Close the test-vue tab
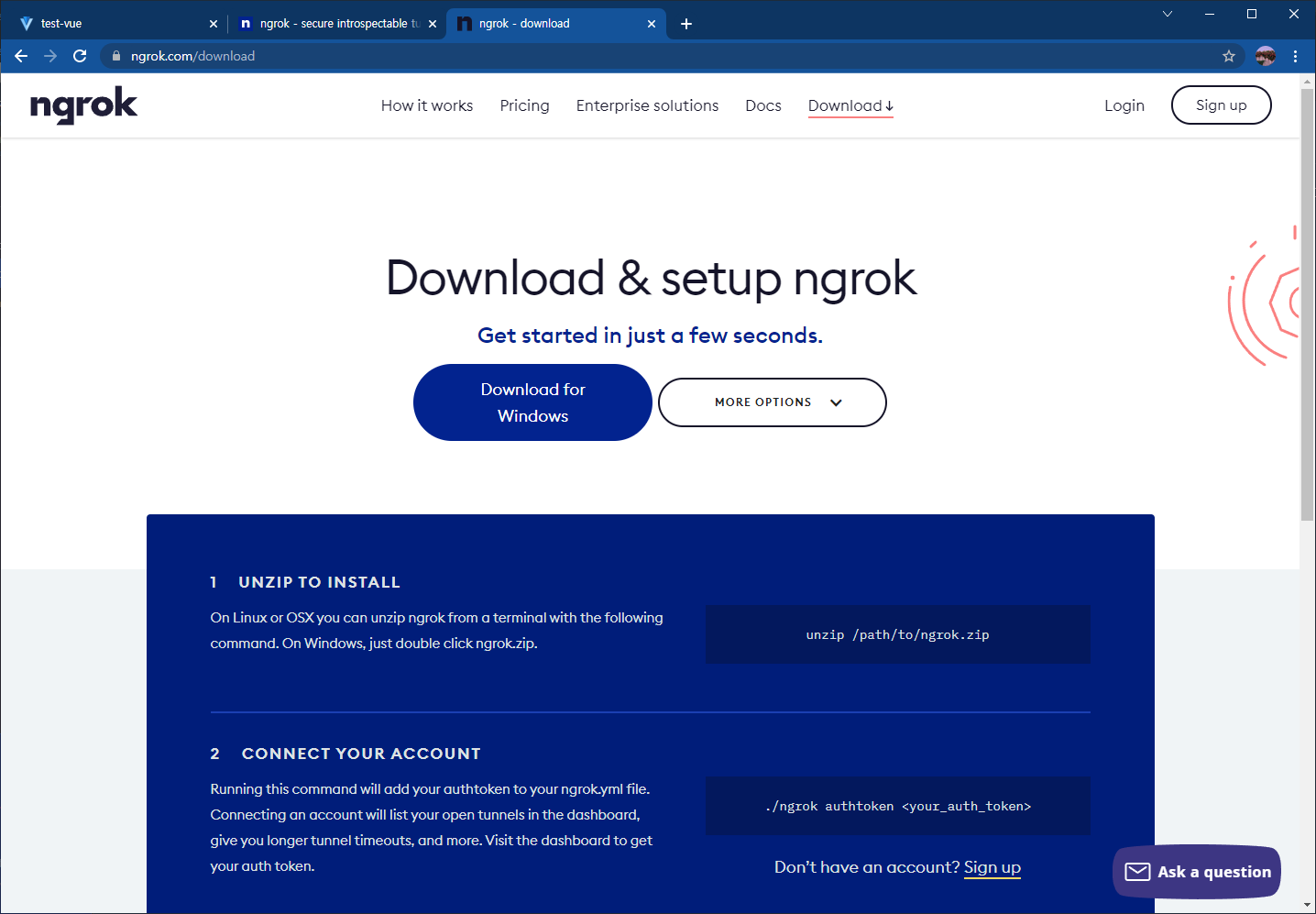Image resolution: width=1316 pixels, height=914 pixels. [214, 24]
